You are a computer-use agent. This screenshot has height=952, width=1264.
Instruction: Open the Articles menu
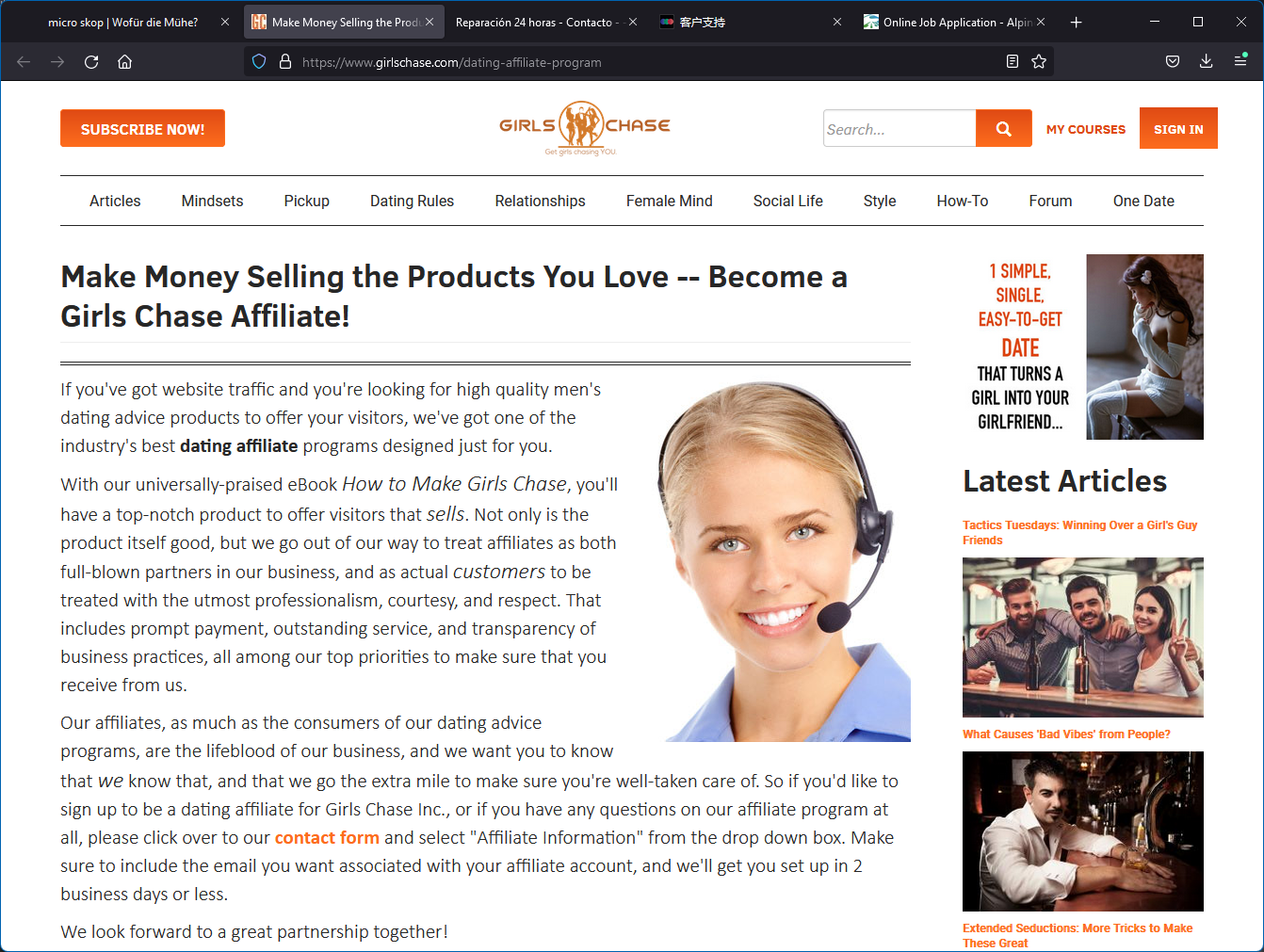pyautogui.click(x=115, y=201)
